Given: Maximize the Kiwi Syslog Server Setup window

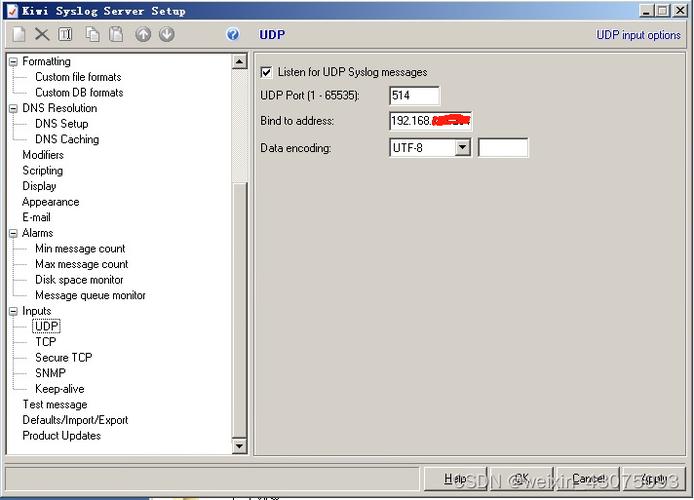Looking at the screenshot, I should [663, 11].
